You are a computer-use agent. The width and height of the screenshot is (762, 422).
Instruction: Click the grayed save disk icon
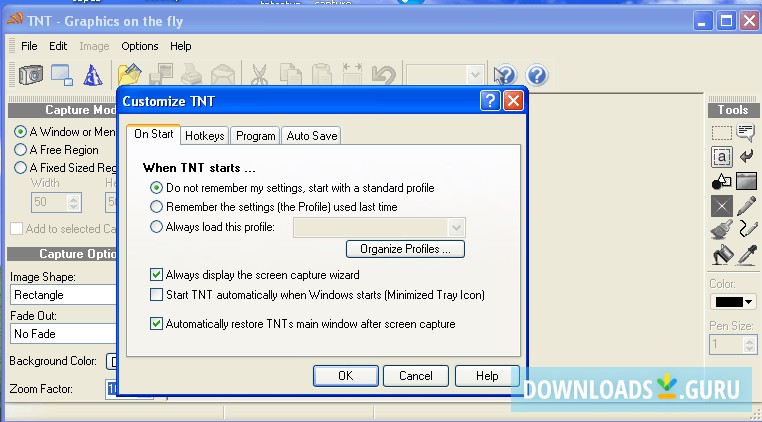pos(161,75)
